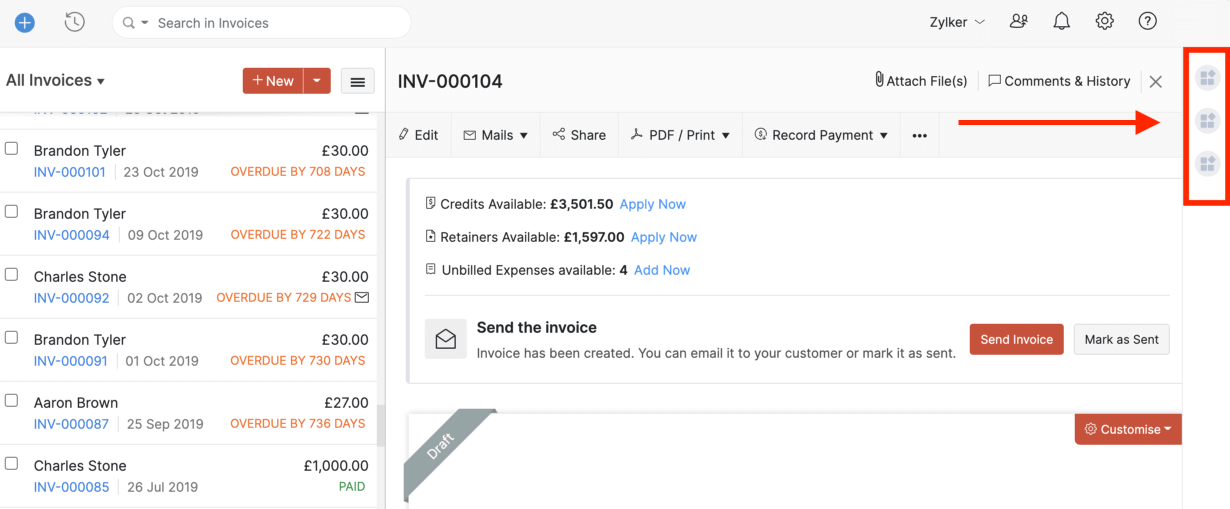Image resolution: width=1230 pixels, height=509 pixels.
Task: Click the first widget icon in right sidebar
Action: click(x=1207, y=77)
